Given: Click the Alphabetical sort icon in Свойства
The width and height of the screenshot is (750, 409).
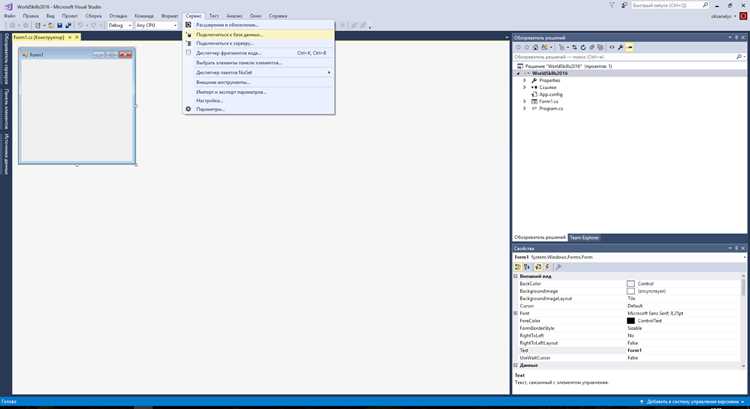Looking at the screenshot, I should (527, 267).
